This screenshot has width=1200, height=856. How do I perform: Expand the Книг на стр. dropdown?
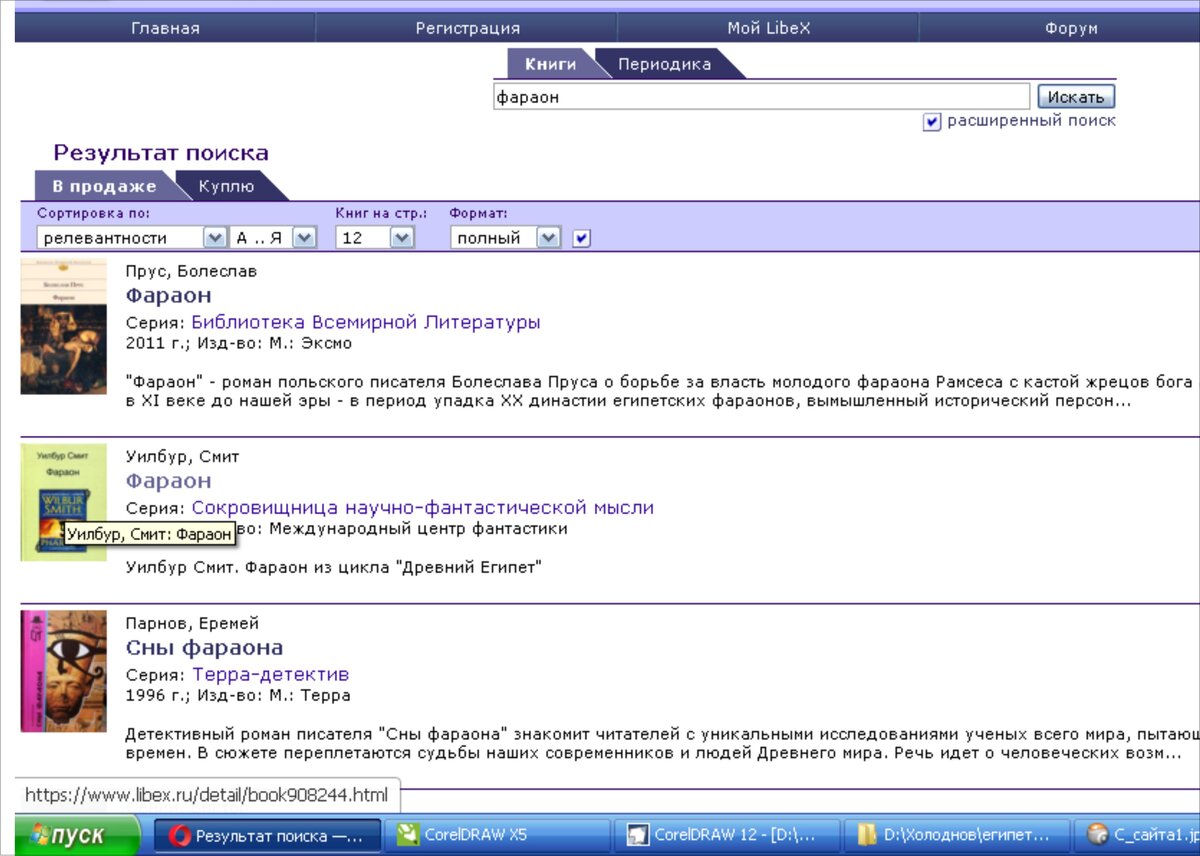(x=401, y=238)
